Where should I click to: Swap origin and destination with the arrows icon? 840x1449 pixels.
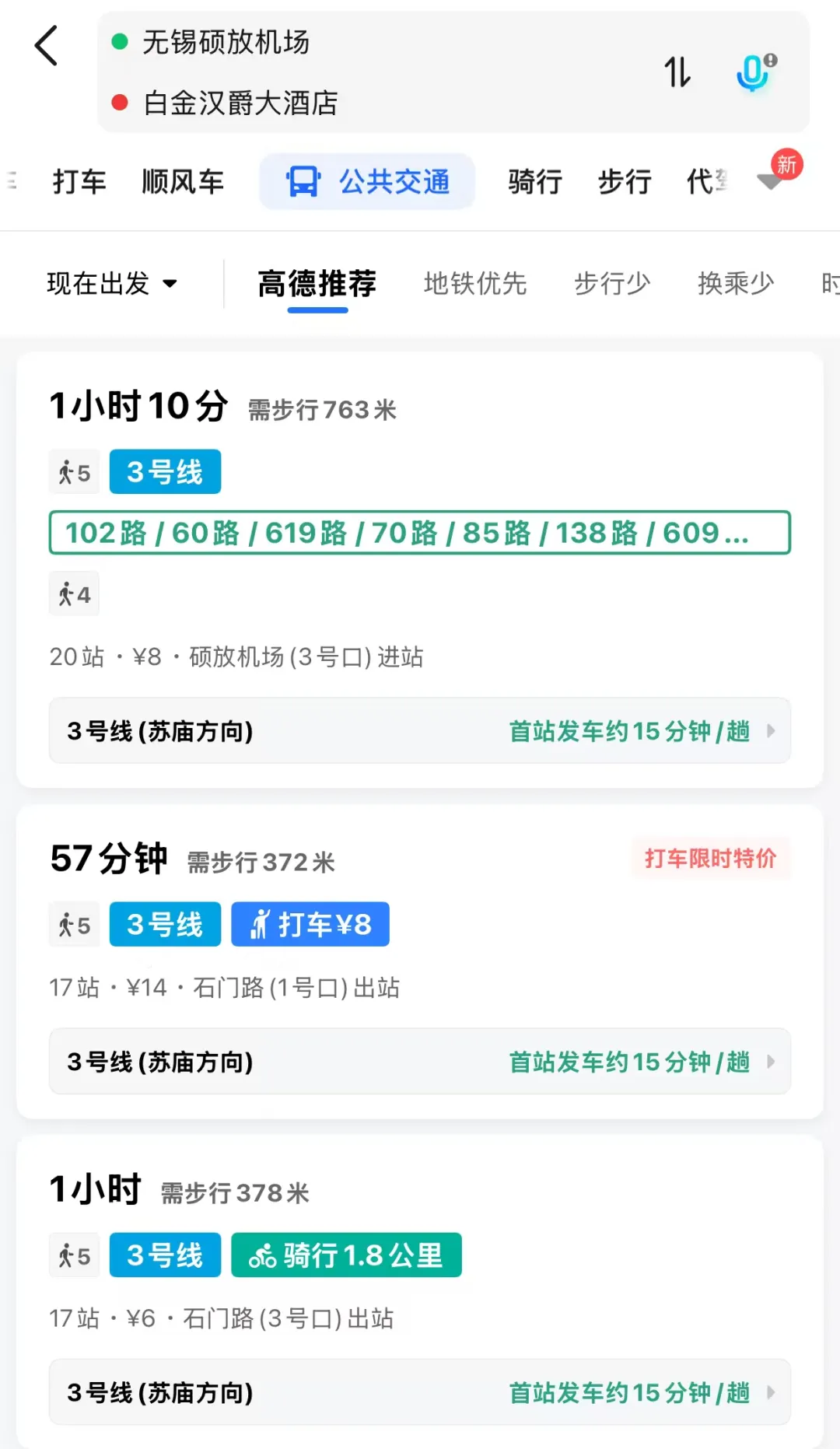pos(677,72)
